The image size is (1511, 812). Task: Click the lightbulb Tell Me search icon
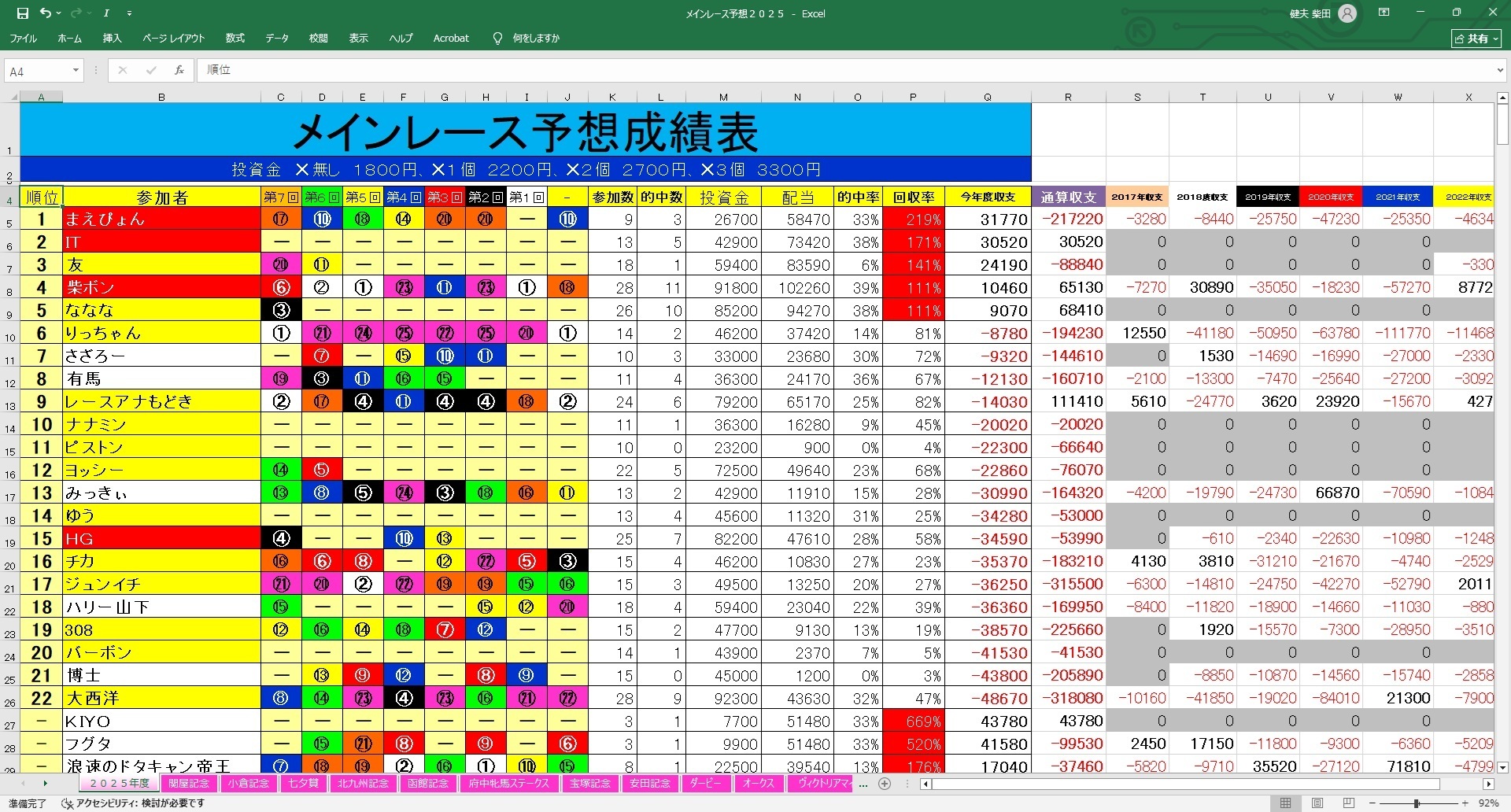tap(497, 38)
